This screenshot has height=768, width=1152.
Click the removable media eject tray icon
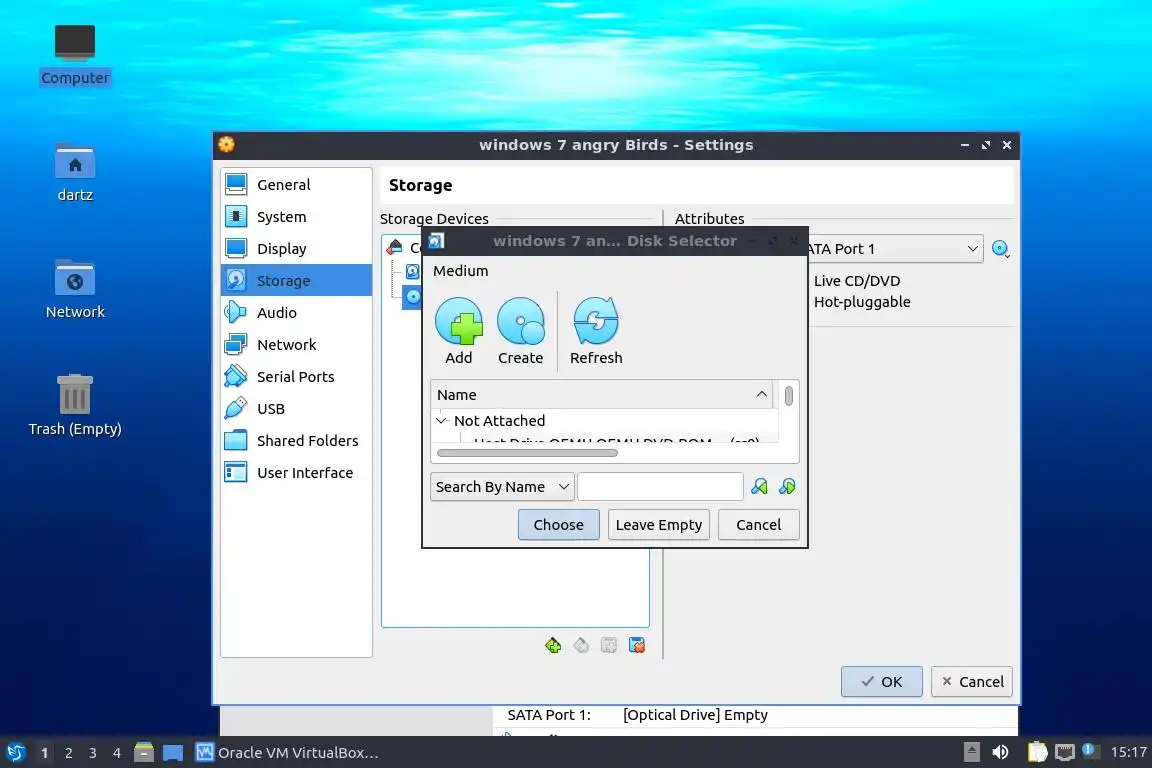pos(971,752)
